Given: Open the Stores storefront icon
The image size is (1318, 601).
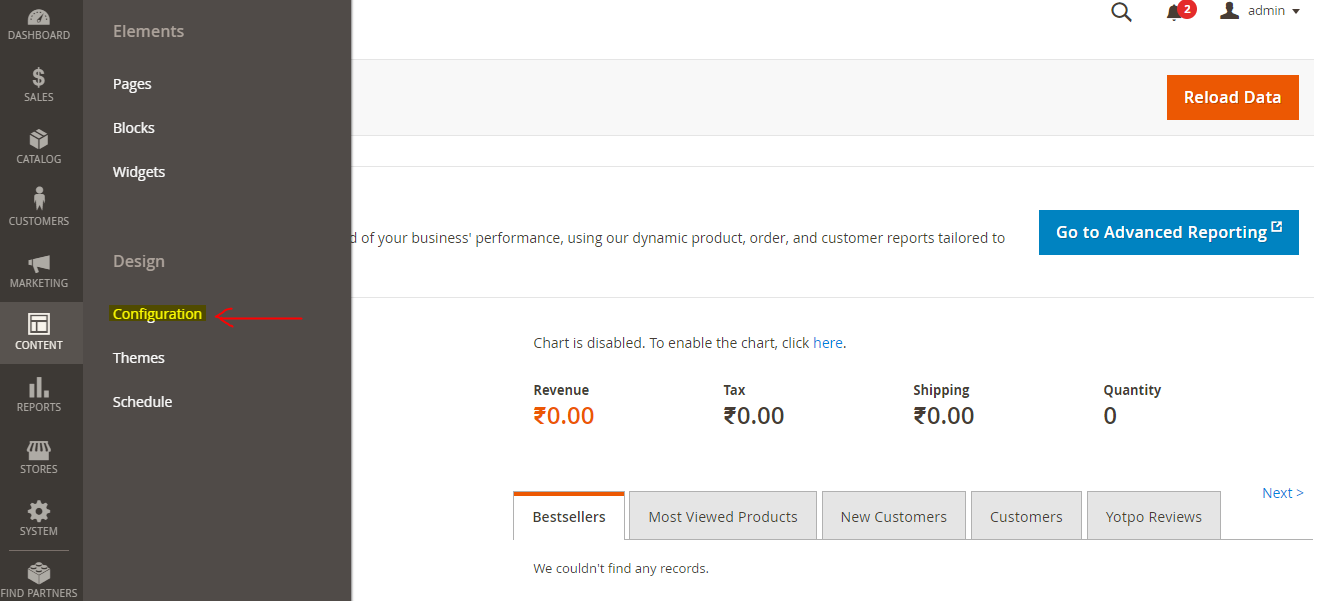Looking at the screenshot, I should (x=39, y=450).
